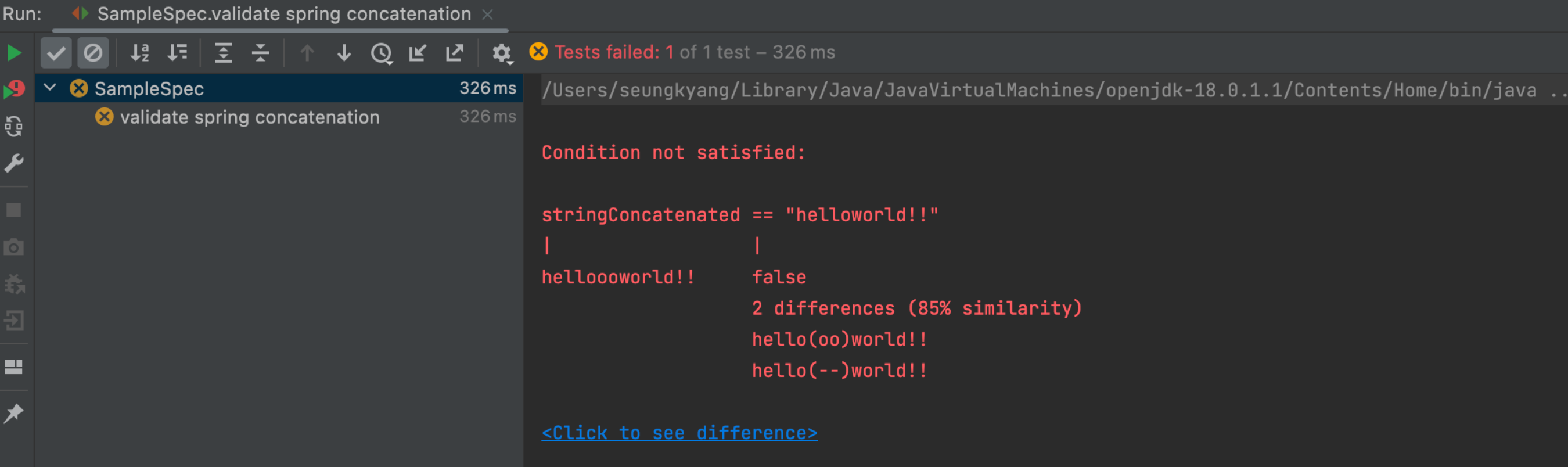Export test results icon
1568x467 pixels.
click(x=455, y=53)
